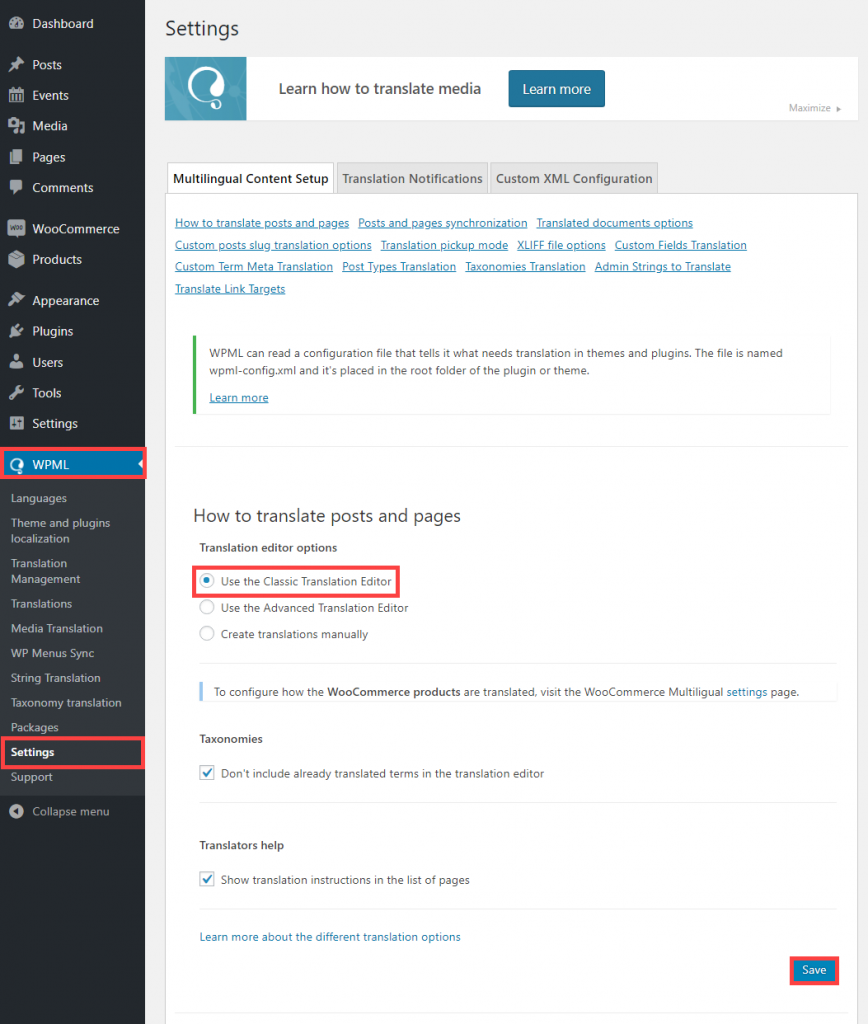
Task: Uncheck Don't include already translated terms
Action: point(207,773)
